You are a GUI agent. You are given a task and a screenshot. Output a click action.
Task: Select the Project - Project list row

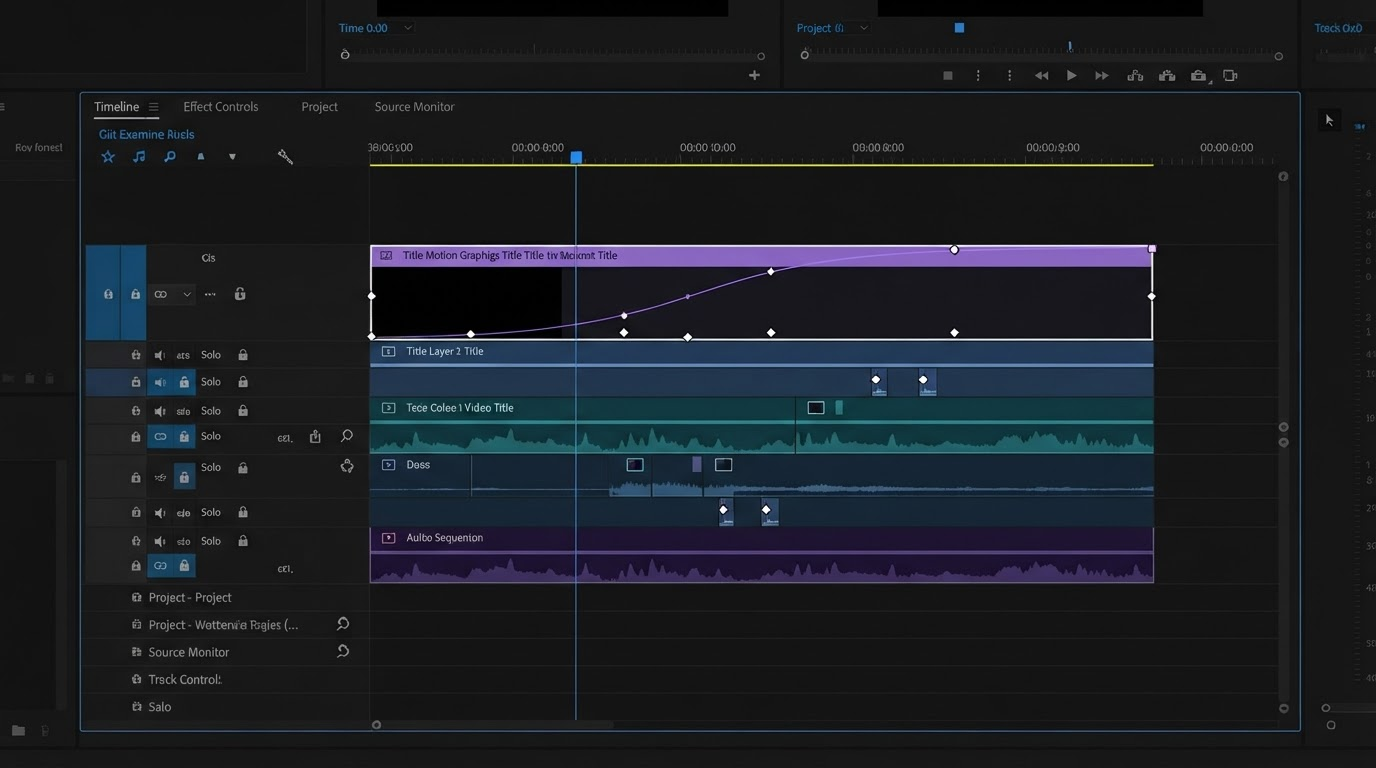tap(225, 597)
